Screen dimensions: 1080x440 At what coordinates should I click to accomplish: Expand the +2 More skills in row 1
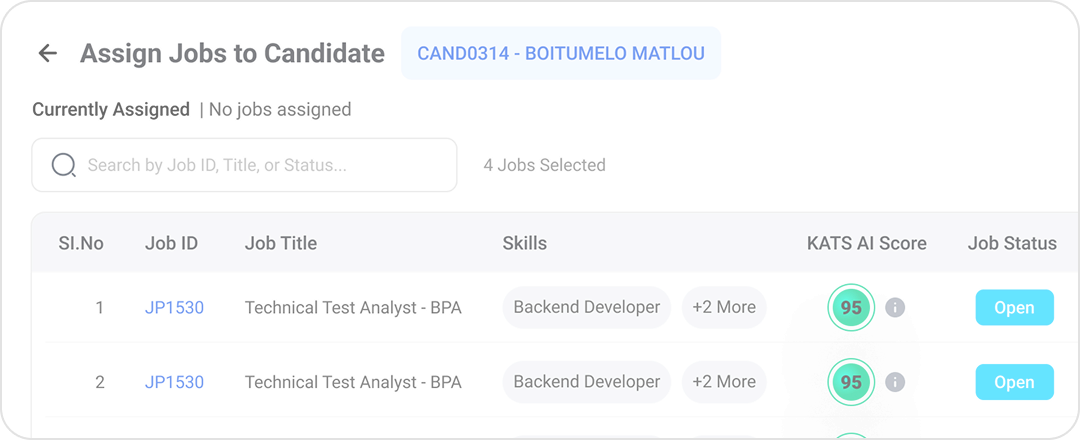(x=724, y=307)
